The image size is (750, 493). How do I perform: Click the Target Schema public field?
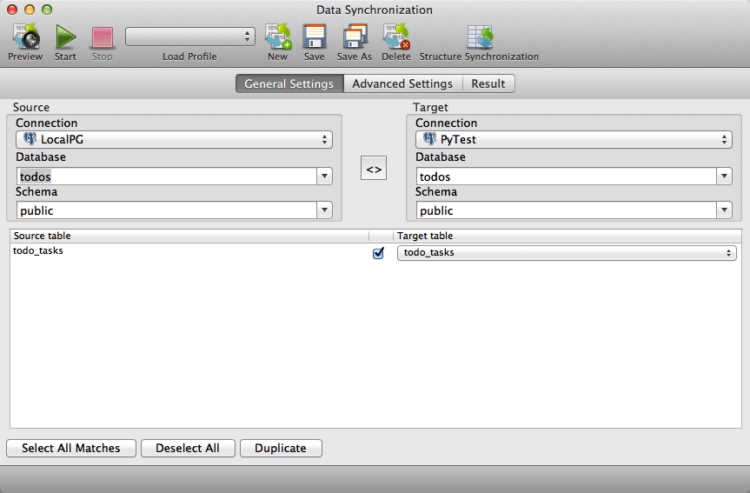[566, 210]
